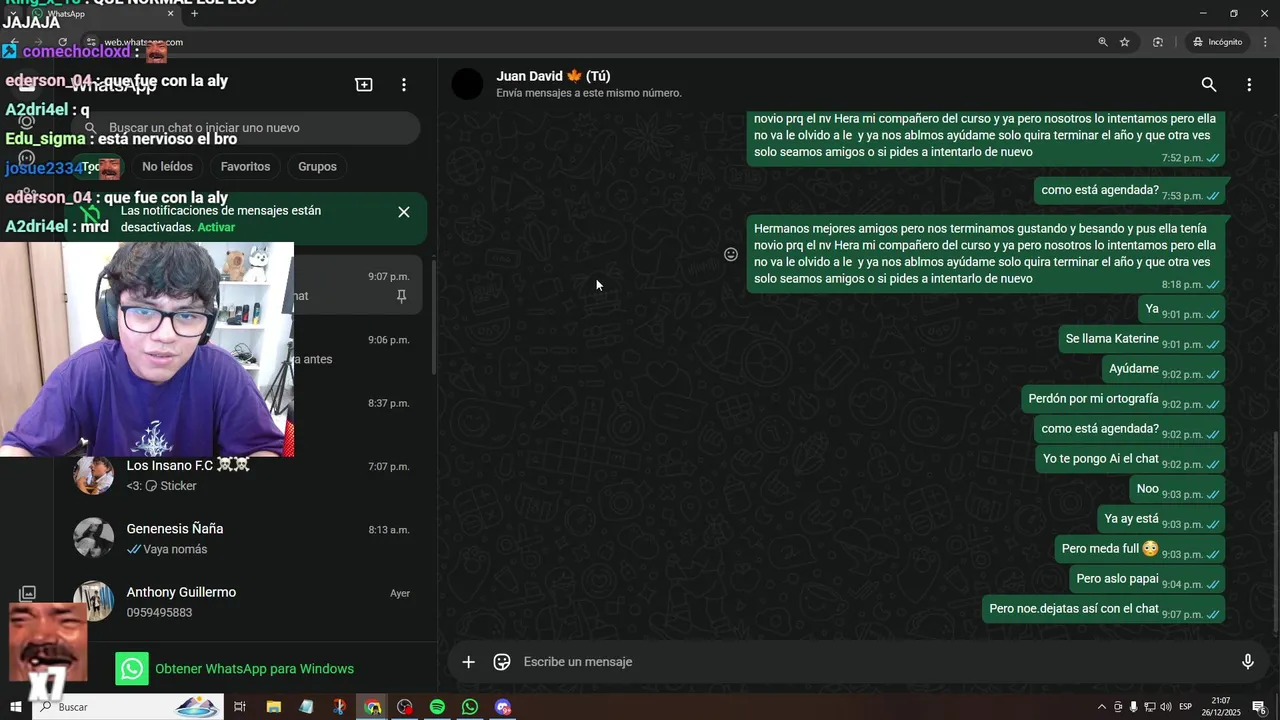
Task: Dismiss the notifications disabled banner
Action: [x=404, y=212]
